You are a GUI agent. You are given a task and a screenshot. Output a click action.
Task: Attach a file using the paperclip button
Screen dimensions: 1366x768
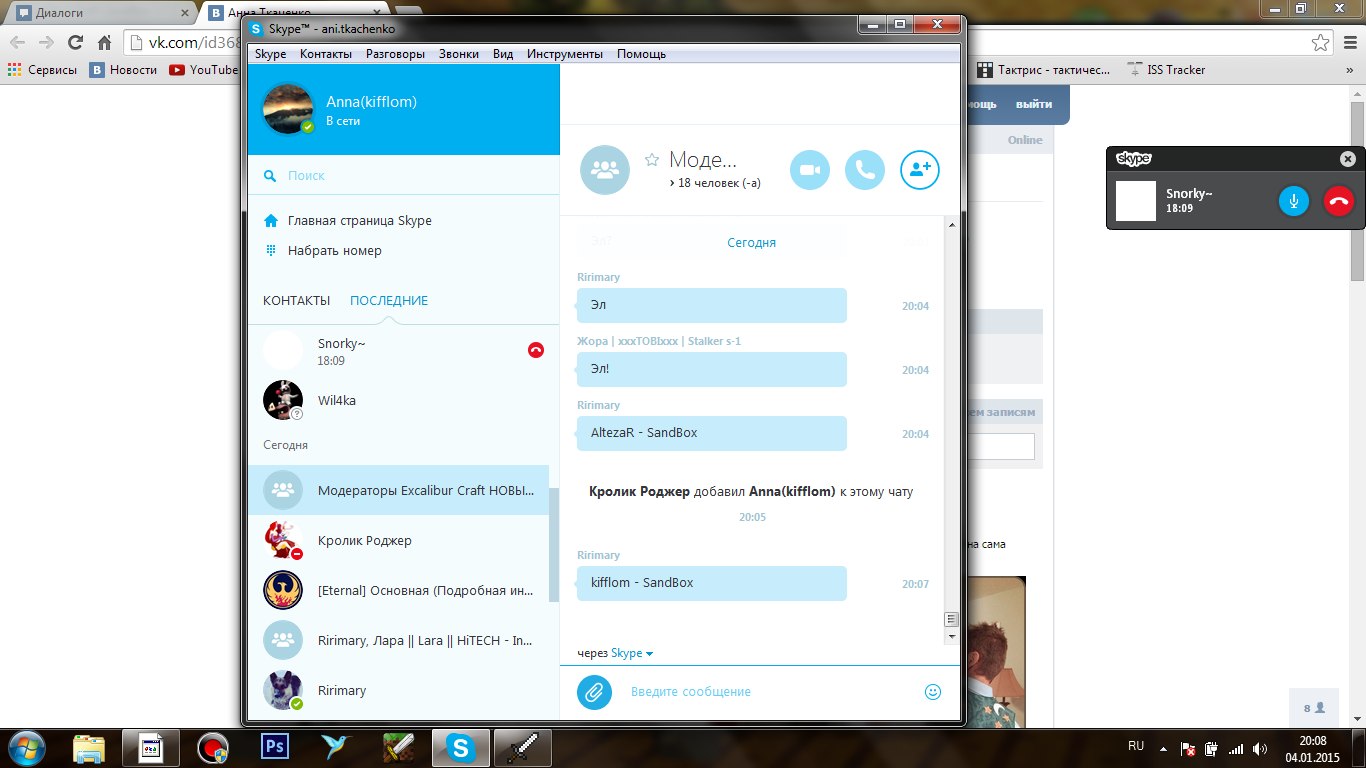click(594, 691)
